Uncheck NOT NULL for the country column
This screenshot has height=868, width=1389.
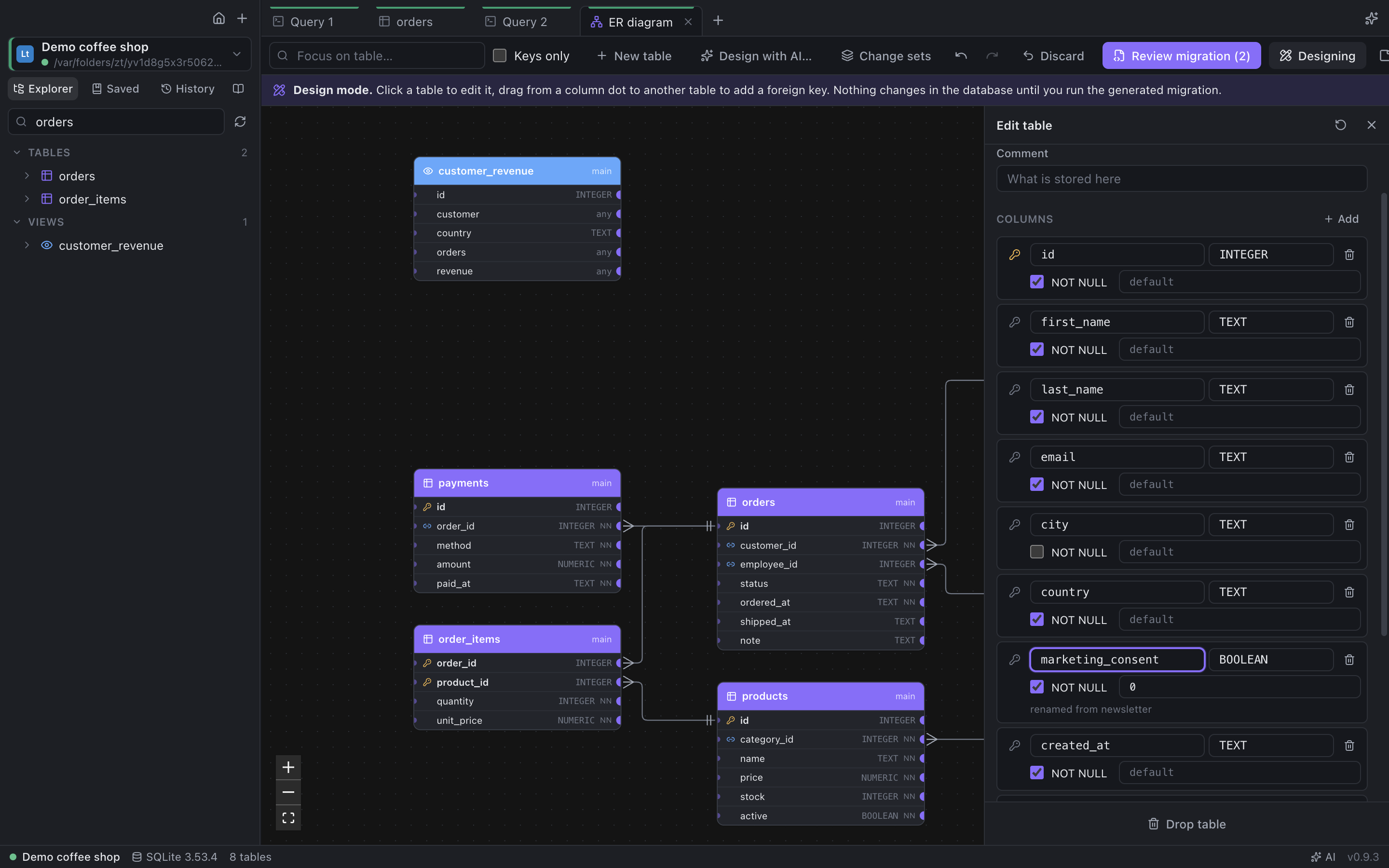(1036, 620)
